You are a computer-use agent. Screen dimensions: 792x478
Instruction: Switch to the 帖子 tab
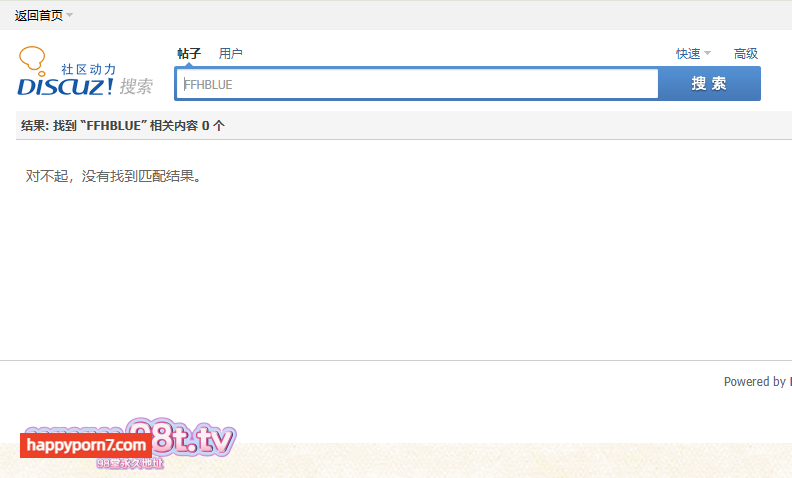(189, 54)
